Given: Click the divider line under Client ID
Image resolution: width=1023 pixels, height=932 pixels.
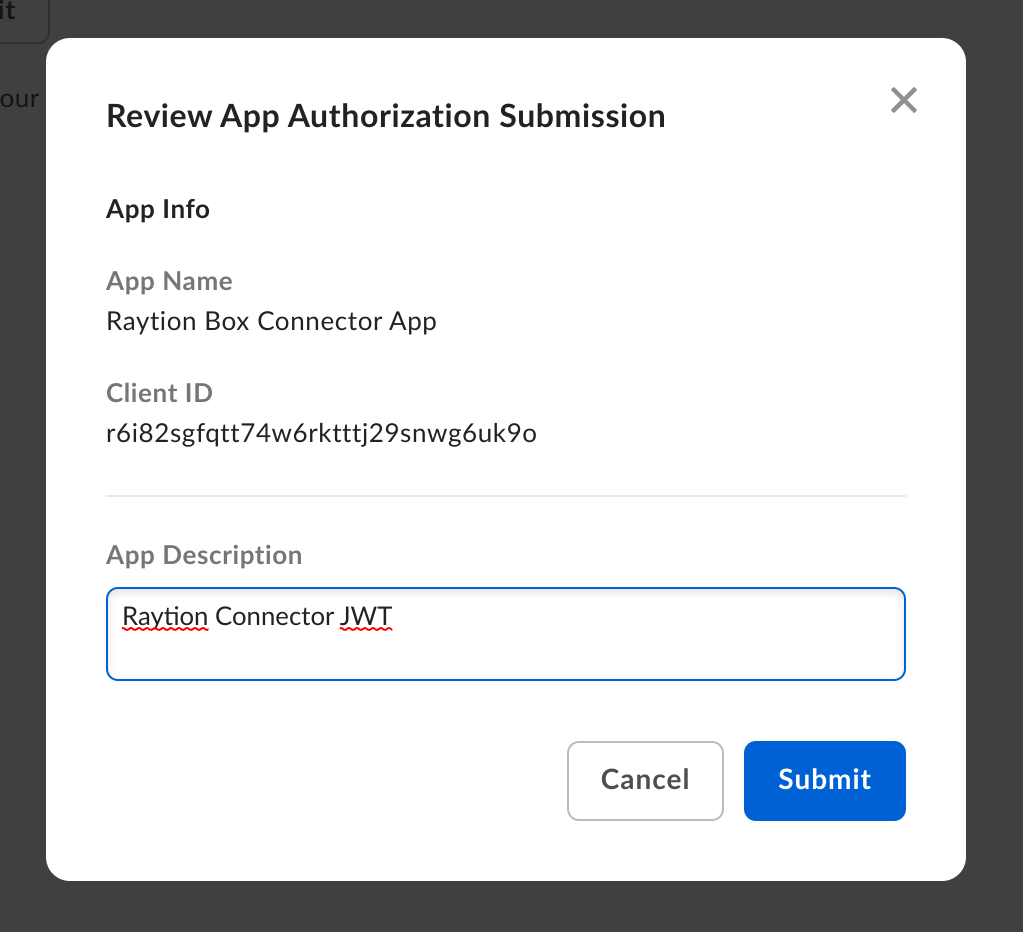Looking at the screenshot, I should (x=505, y=495).
